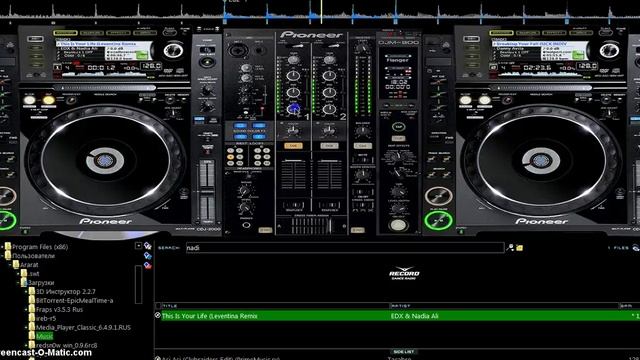Collapse the Пользователи folder
Screen dimensions: 640x360
(2, 256)
